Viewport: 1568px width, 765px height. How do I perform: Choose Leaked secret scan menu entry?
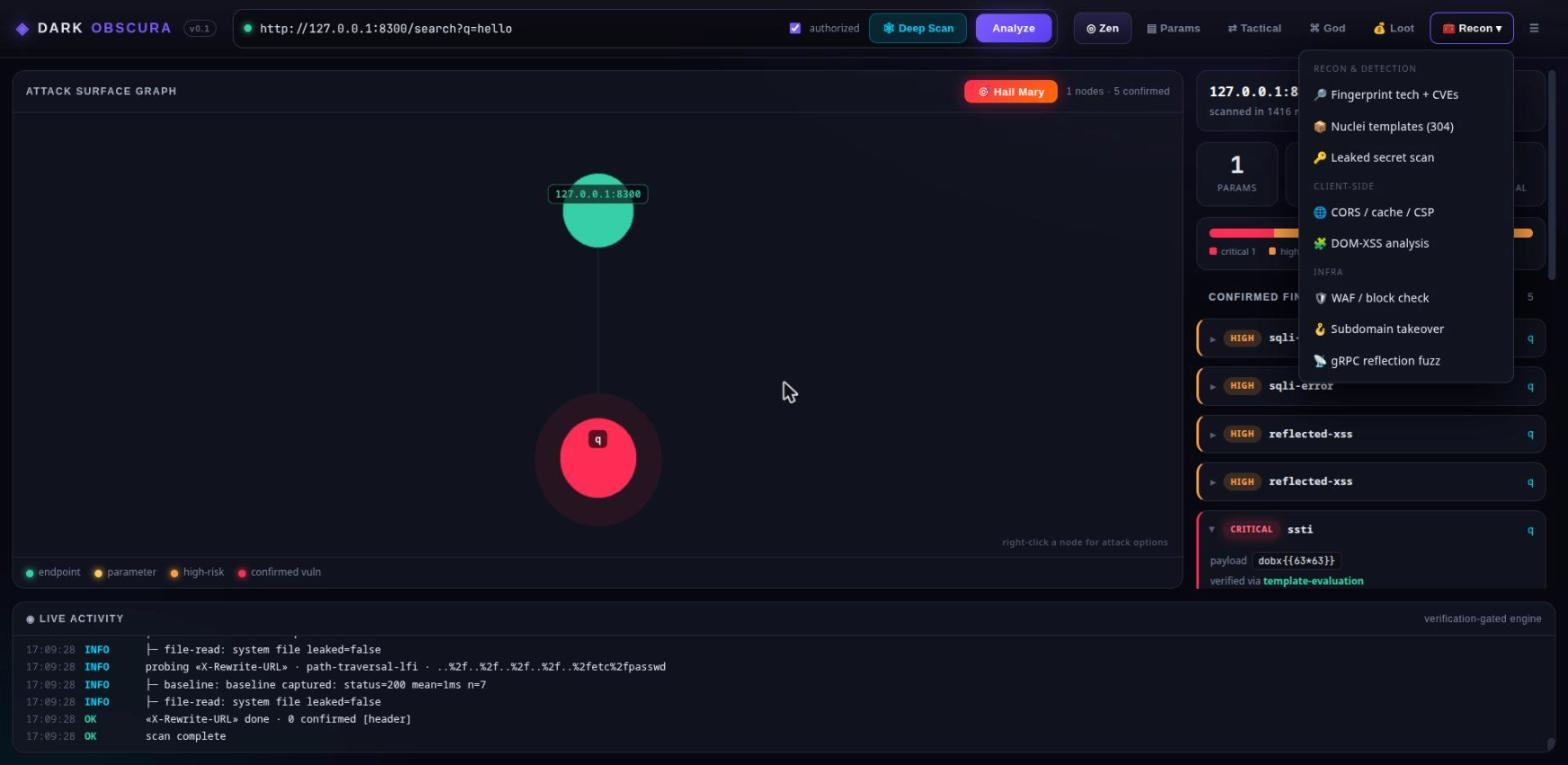(x=1405, y=158)
